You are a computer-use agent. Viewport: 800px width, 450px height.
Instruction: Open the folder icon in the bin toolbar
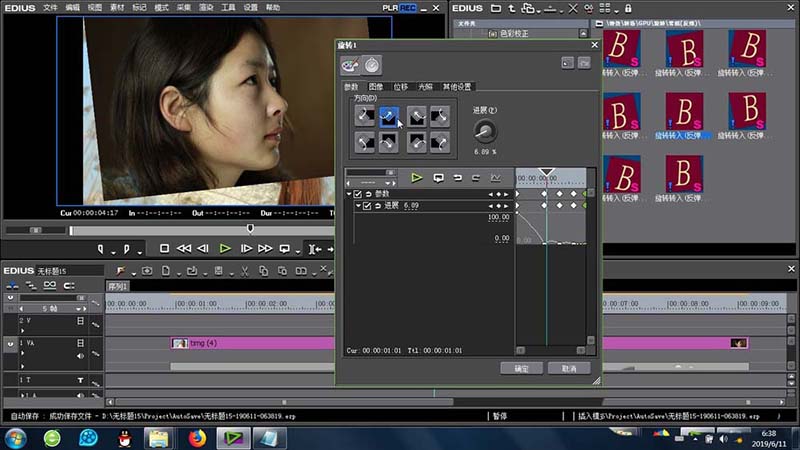point(495,8)
